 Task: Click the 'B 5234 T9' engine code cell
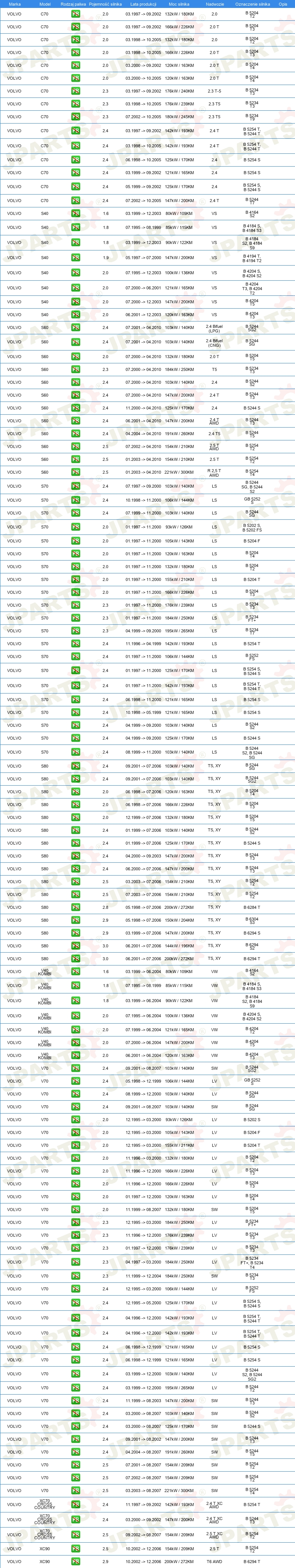coord(252,116)
